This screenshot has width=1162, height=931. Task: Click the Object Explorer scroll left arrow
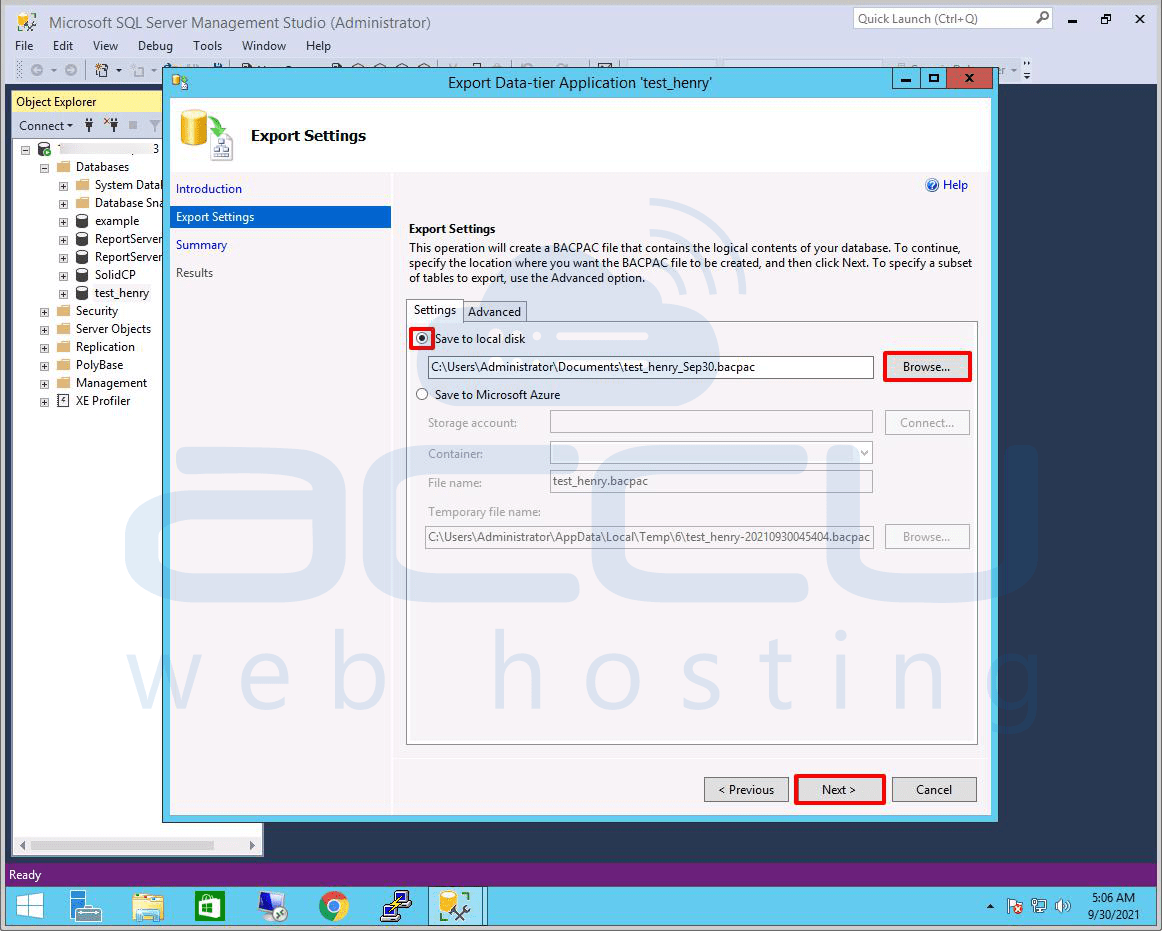(22, 845)
